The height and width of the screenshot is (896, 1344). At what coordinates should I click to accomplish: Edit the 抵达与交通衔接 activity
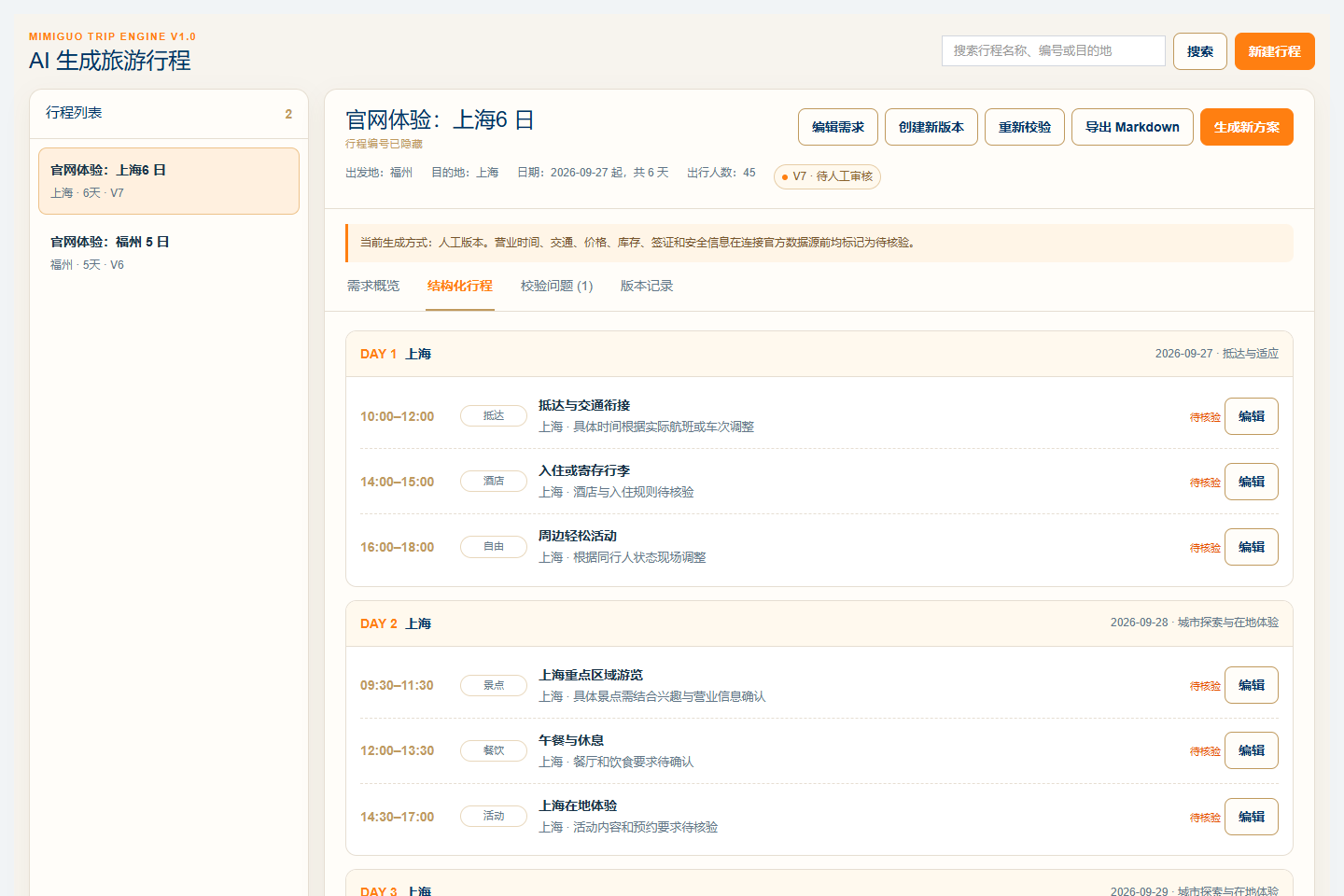pos(1252,416)
